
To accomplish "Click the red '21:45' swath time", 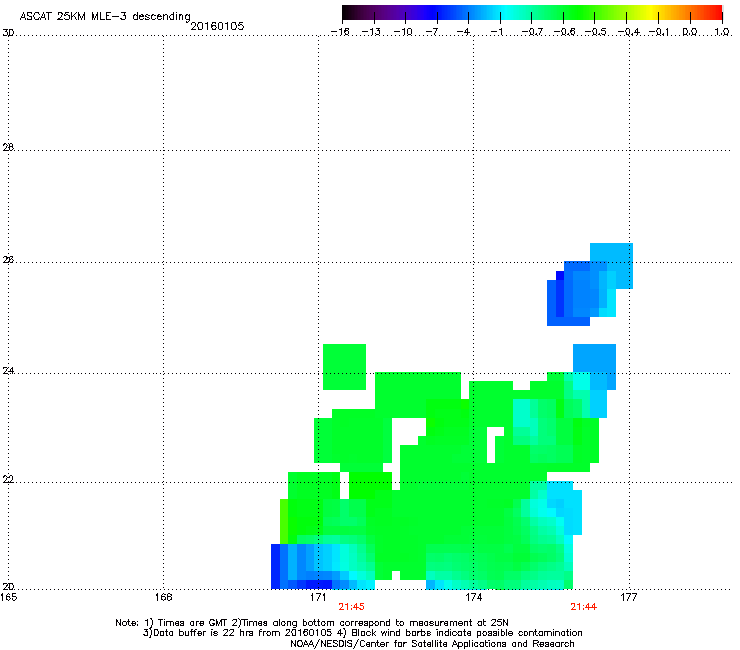I will point(351,607).
